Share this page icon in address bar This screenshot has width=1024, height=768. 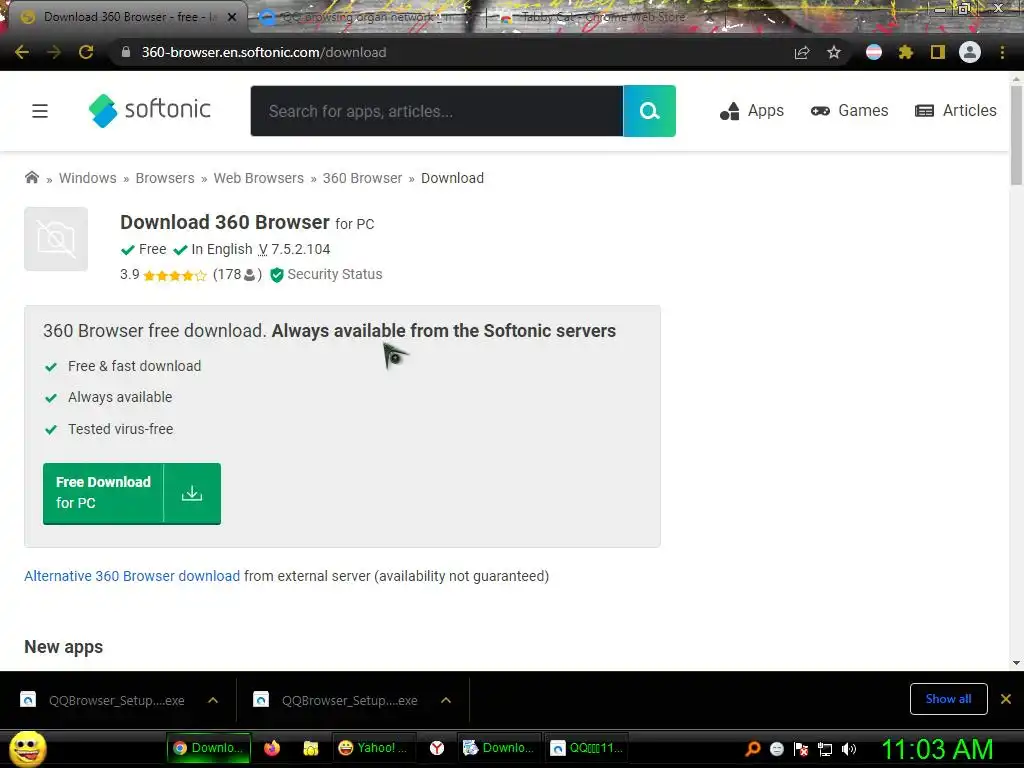pyautogui.click(x=802, y=52)
